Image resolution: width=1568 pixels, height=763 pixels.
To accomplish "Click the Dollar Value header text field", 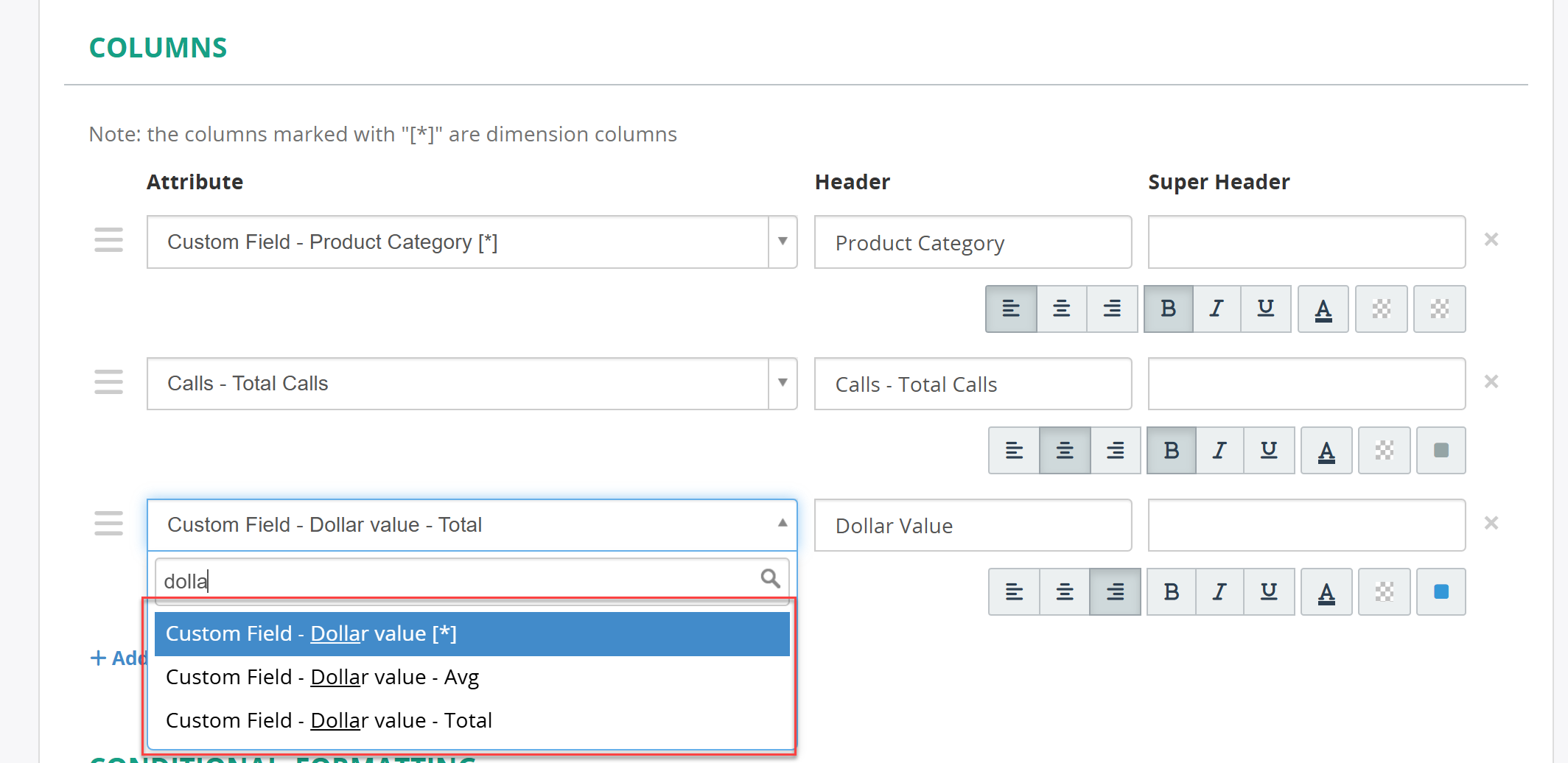I will click(x=973, y=525).
